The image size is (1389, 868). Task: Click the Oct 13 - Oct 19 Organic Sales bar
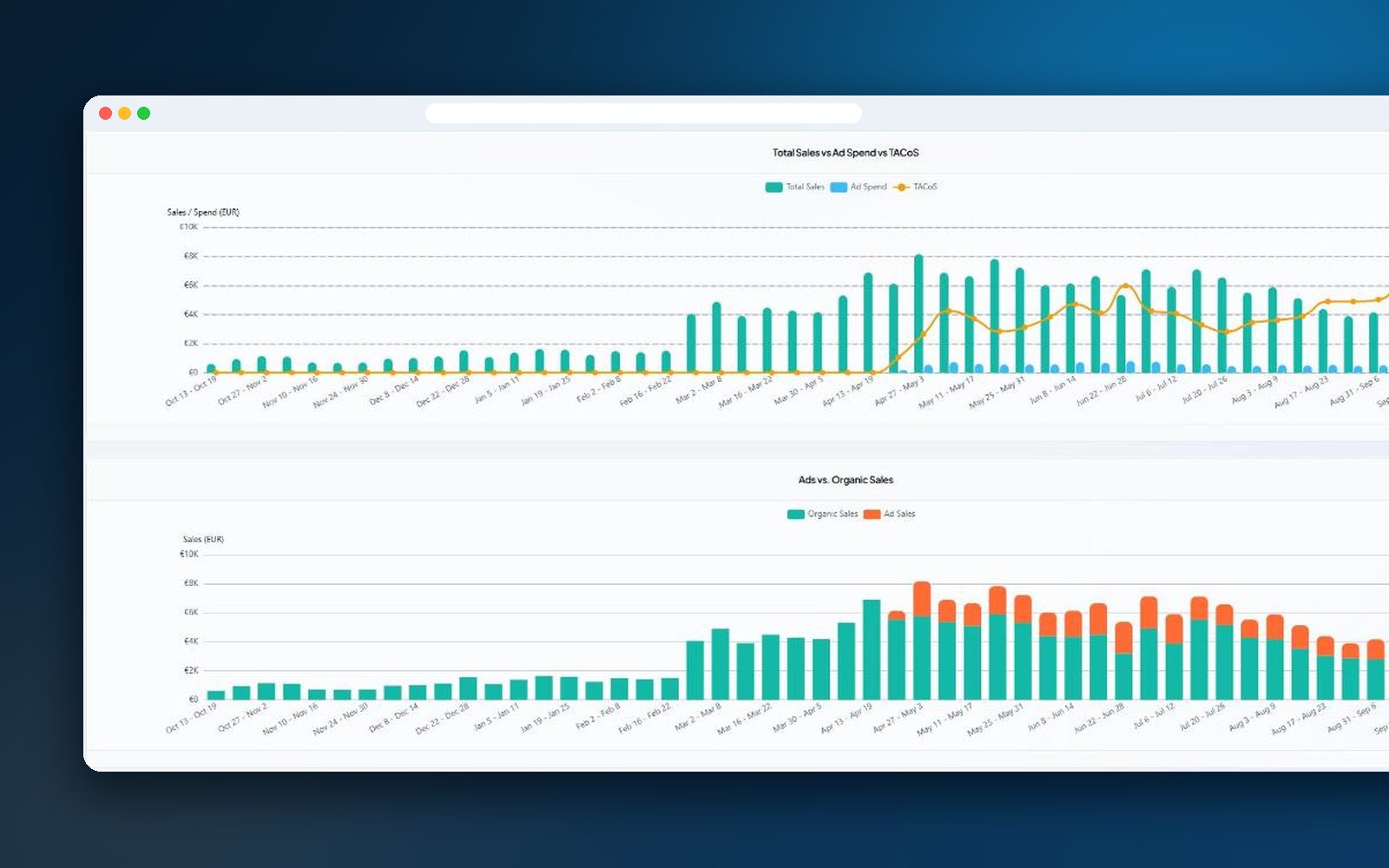pos(216,695)
